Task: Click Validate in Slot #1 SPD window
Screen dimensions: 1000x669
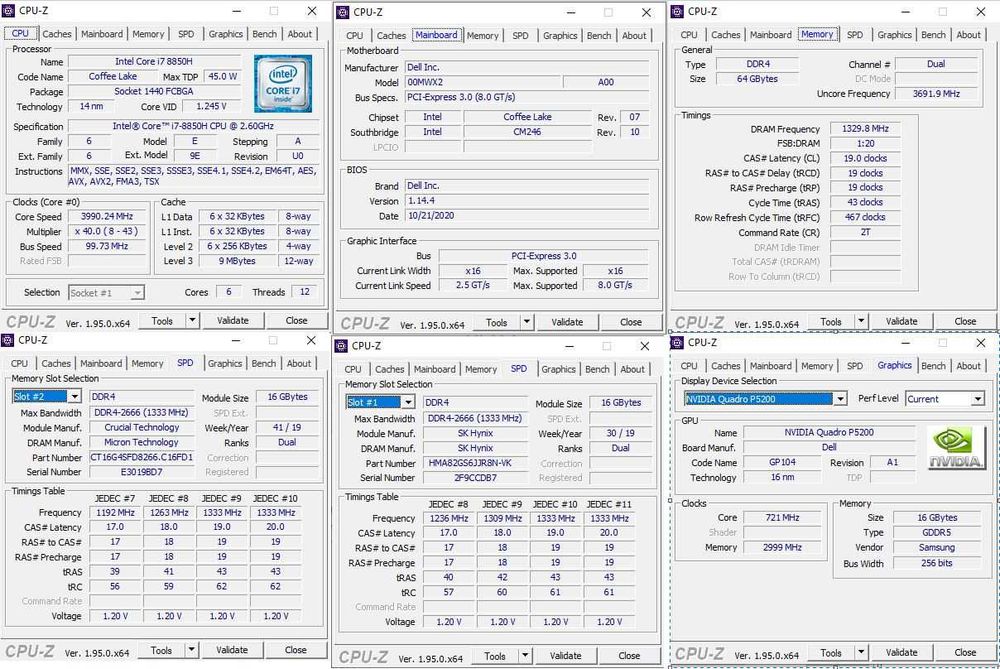Action: click(565, 656)
